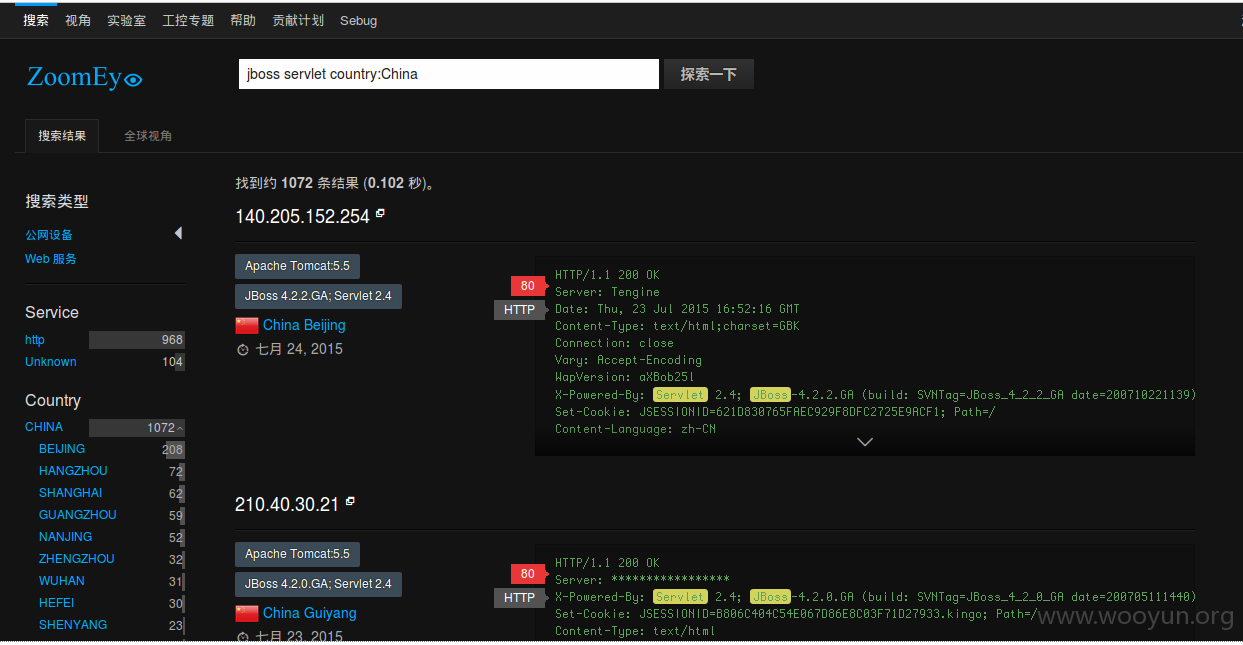Screen dimensions: 1243x645
Task: Click Apache Tomcat:5.5 tag of second result
Action: (x=298, y=554)
